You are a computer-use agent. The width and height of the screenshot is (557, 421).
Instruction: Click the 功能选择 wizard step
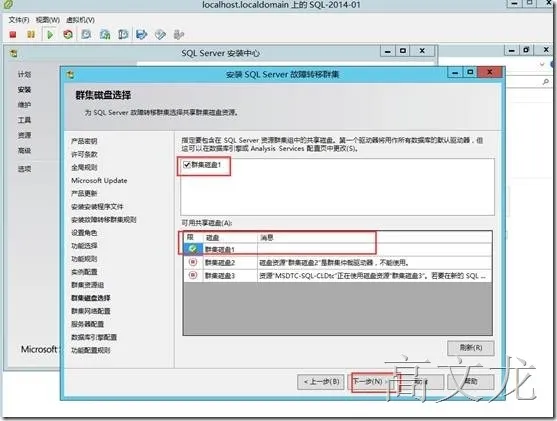click(84, 245)
